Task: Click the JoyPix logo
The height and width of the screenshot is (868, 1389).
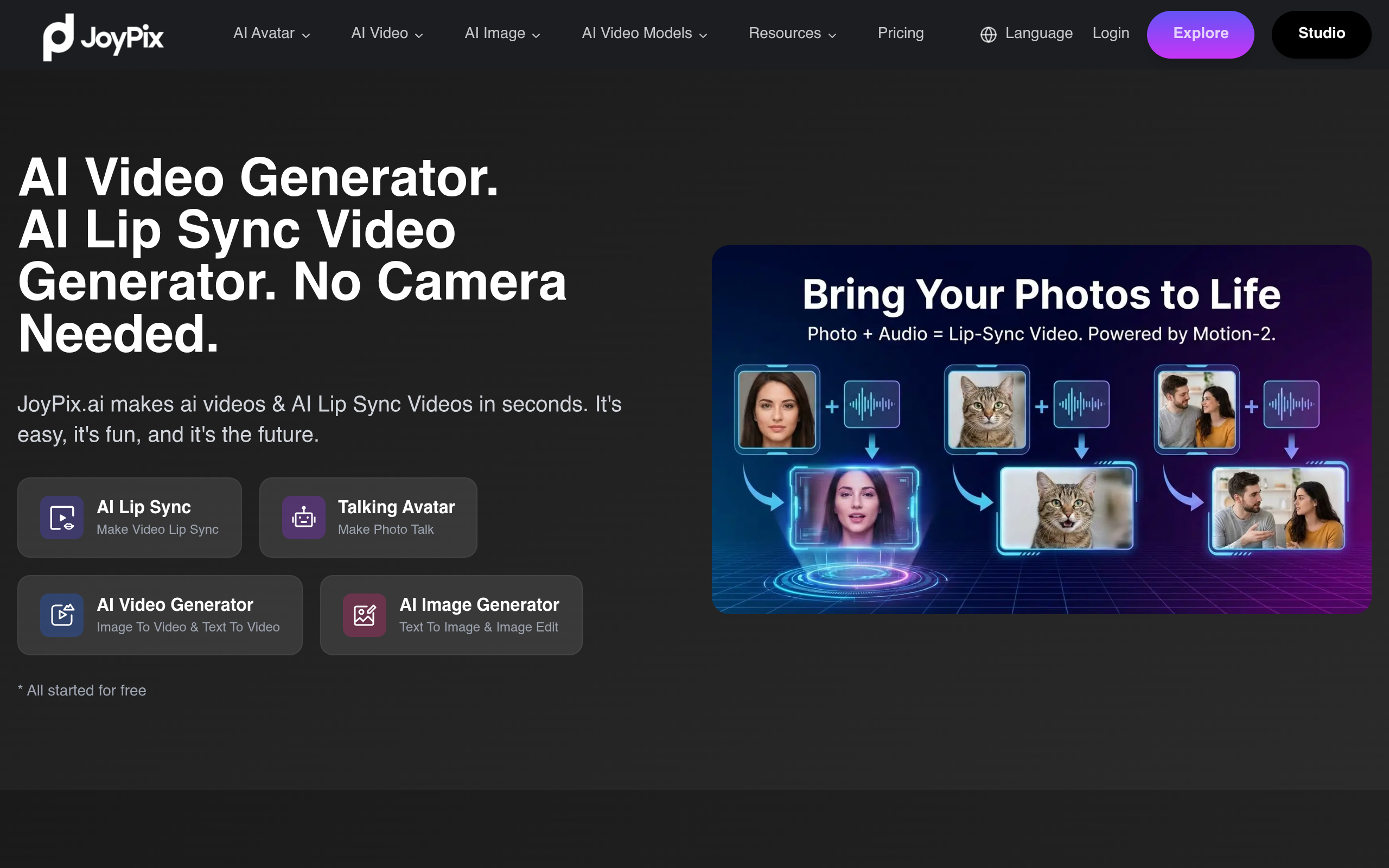Action: (x=103, y=37)
